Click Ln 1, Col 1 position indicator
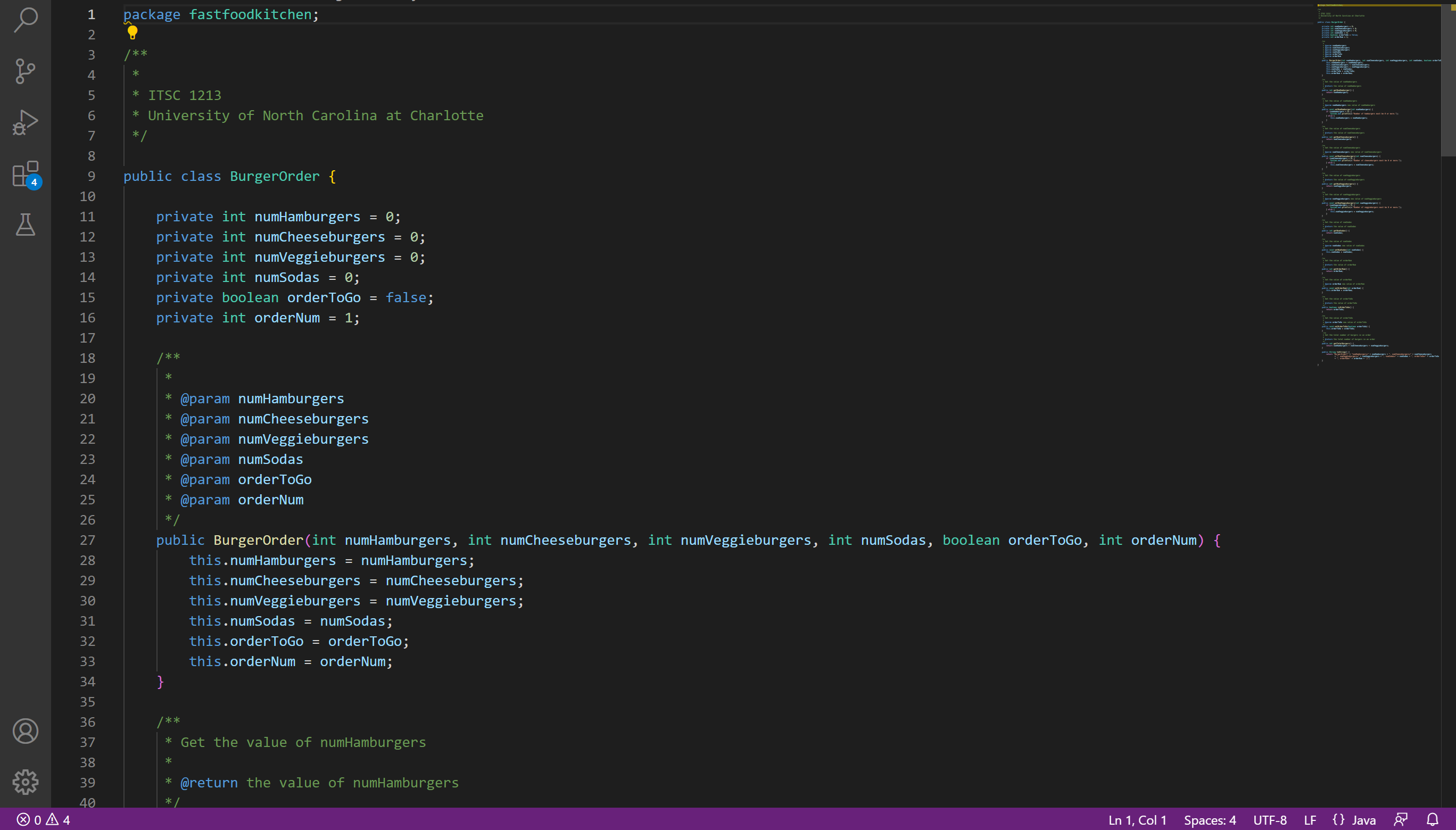The width and height of the screenshot is (1456, 830). 1137,820
